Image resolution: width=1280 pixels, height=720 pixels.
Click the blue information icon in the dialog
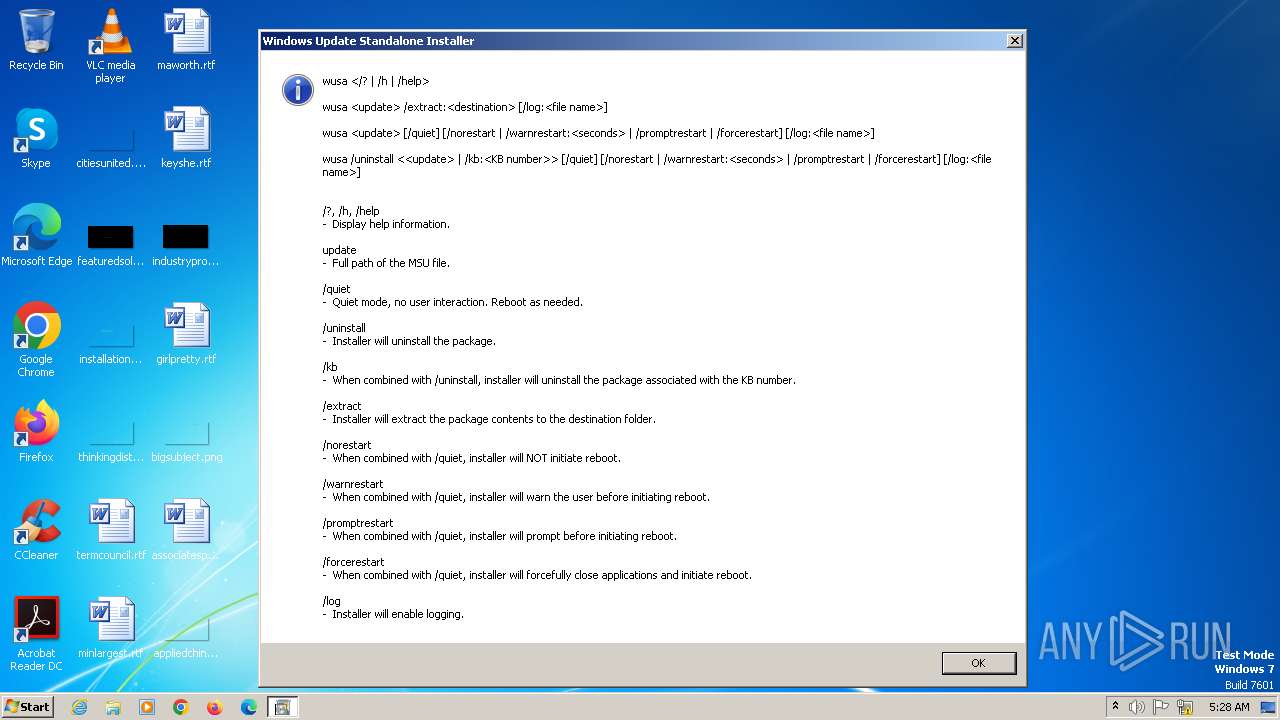(298, 89)
